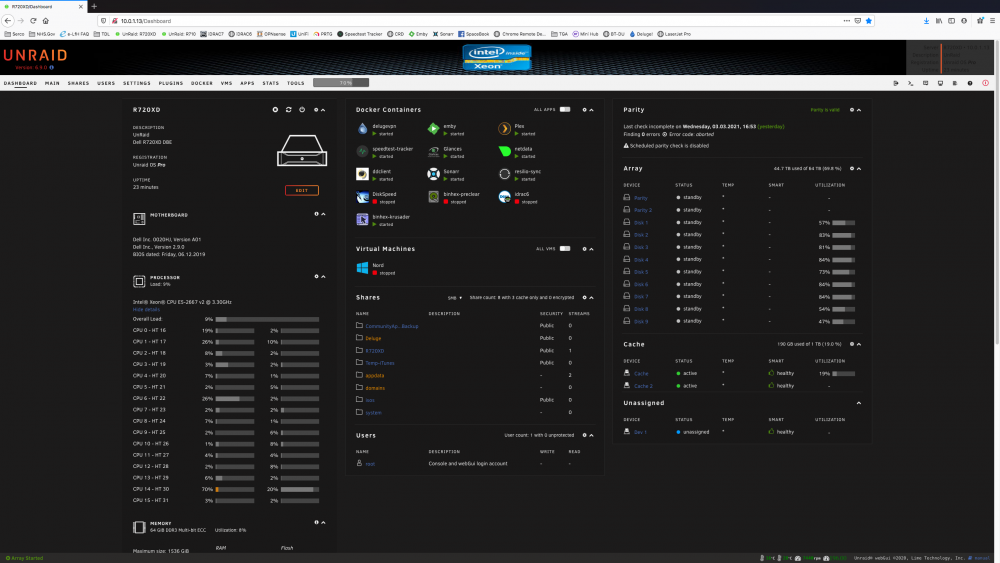Viewport: 1000px width, 563px height.
Task: Collapse the Motherboard section
Action: click(323, 214)
